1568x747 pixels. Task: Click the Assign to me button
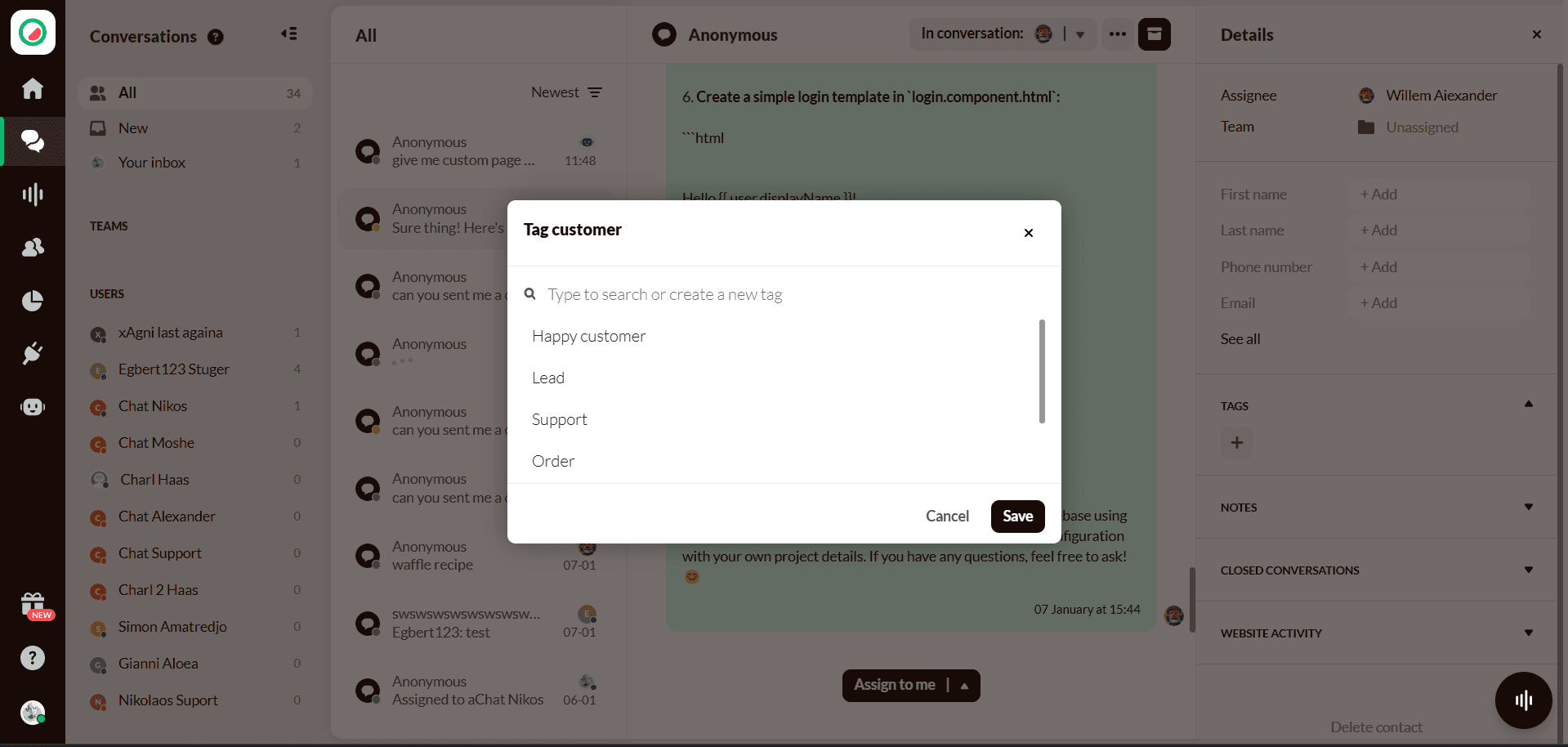tap(895, 685)
